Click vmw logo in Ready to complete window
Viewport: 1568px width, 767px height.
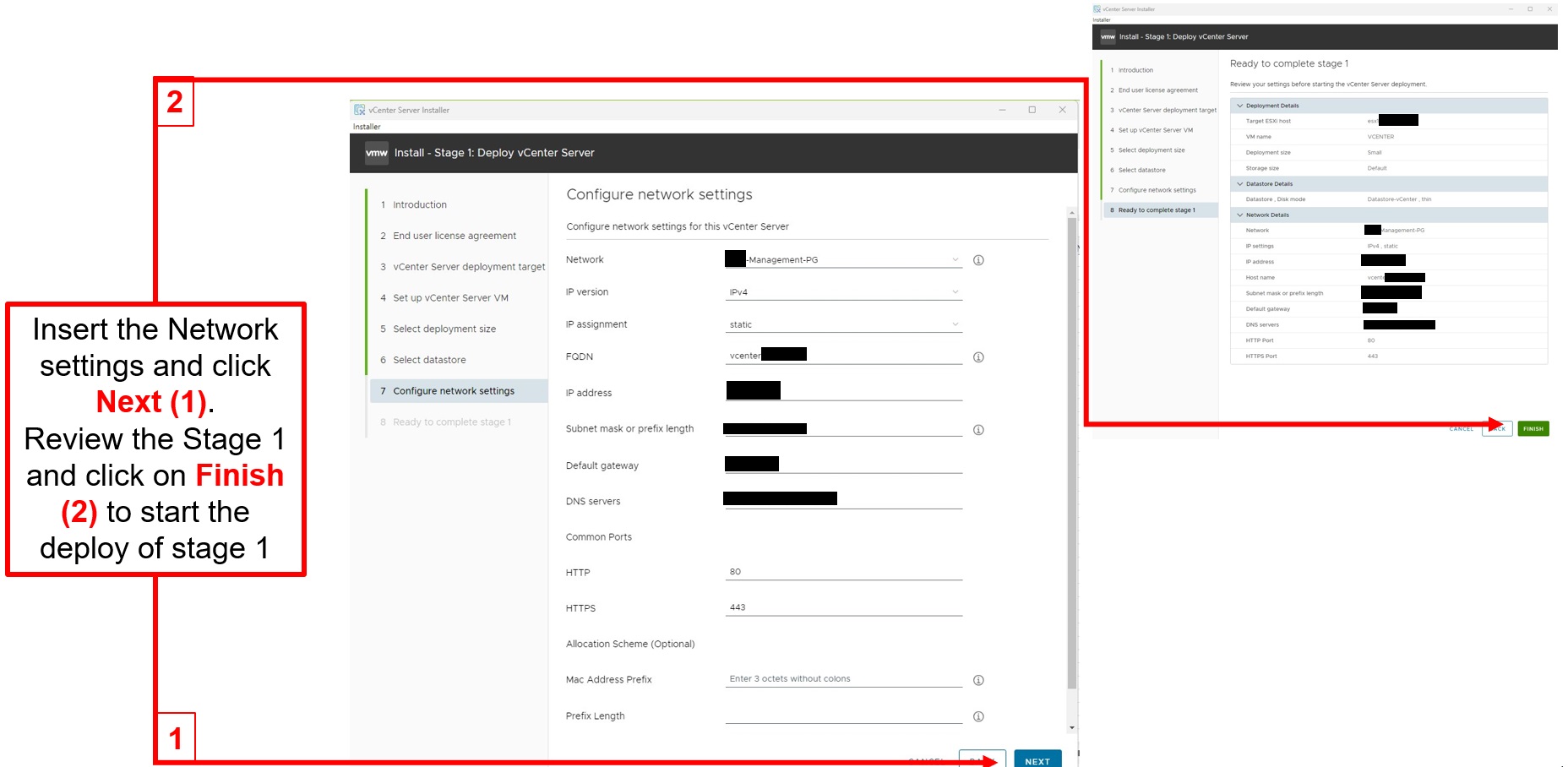tap(1108, 37)
